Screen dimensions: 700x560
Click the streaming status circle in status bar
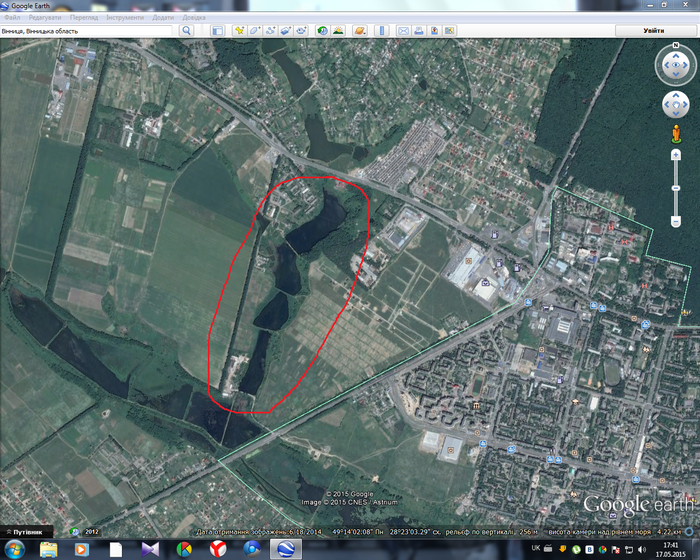click(x=689, y=532)
